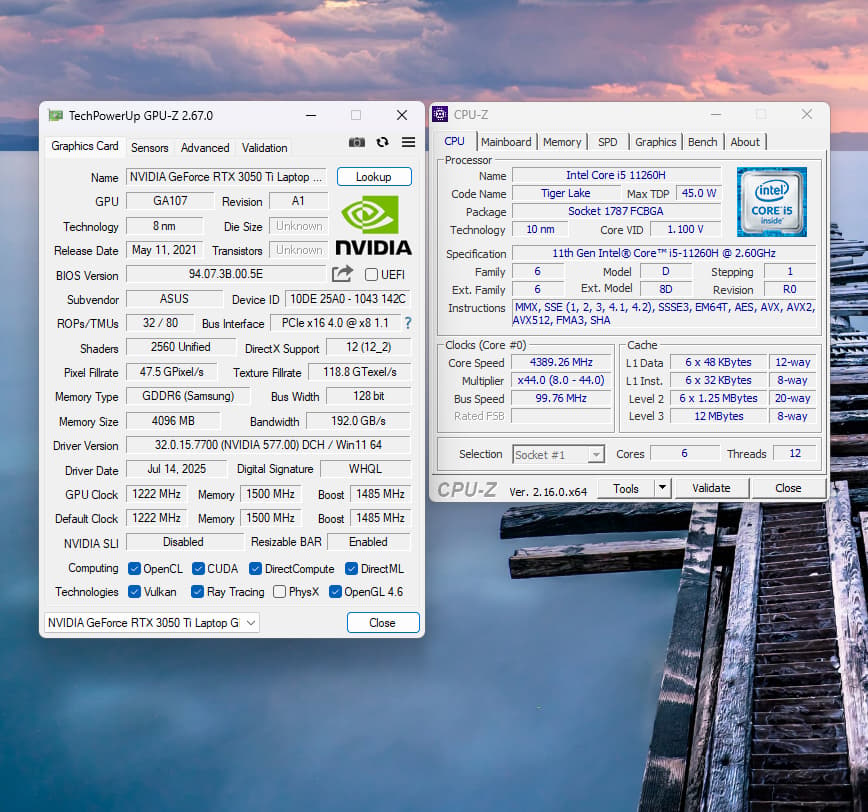
Task: Switch to the Sensors tab
Action: point(149,148)
